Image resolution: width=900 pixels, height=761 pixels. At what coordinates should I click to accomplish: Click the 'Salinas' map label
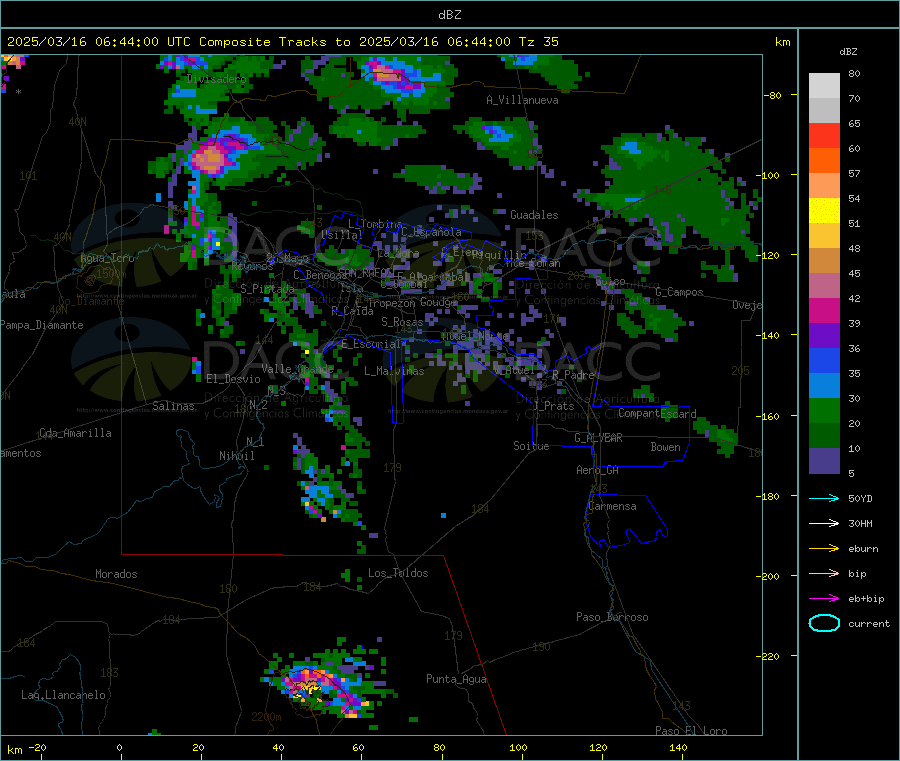(173, 406)
